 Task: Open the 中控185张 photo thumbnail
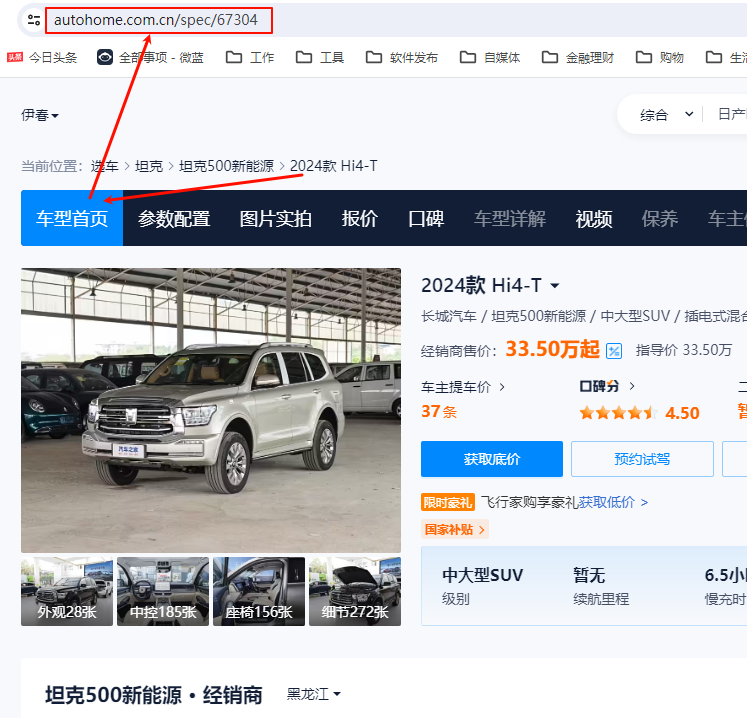(x=163, y=591)
